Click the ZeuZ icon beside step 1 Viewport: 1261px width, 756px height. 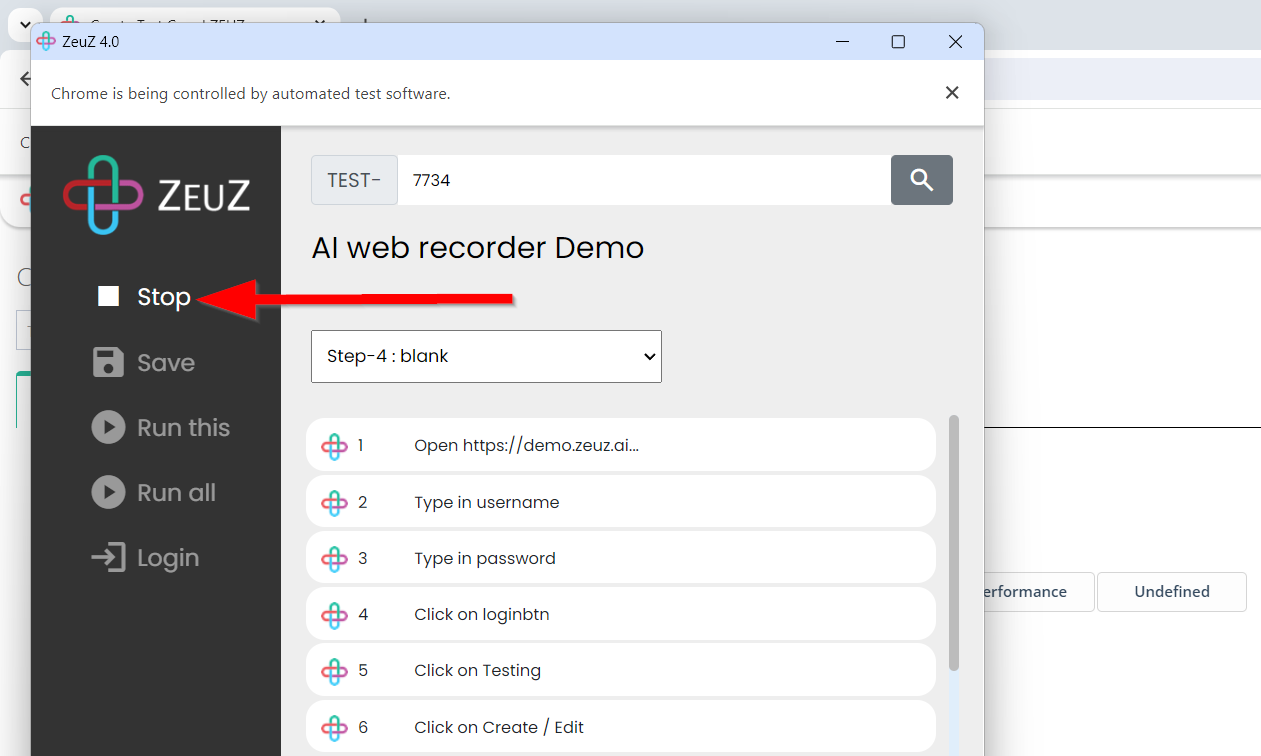point(334,446)
